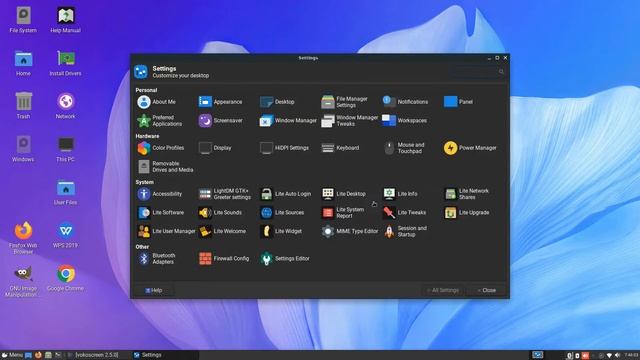This screenshot has width=640, height=360.
Task: Click the Trash desktop icon
Action: [23, 106]
